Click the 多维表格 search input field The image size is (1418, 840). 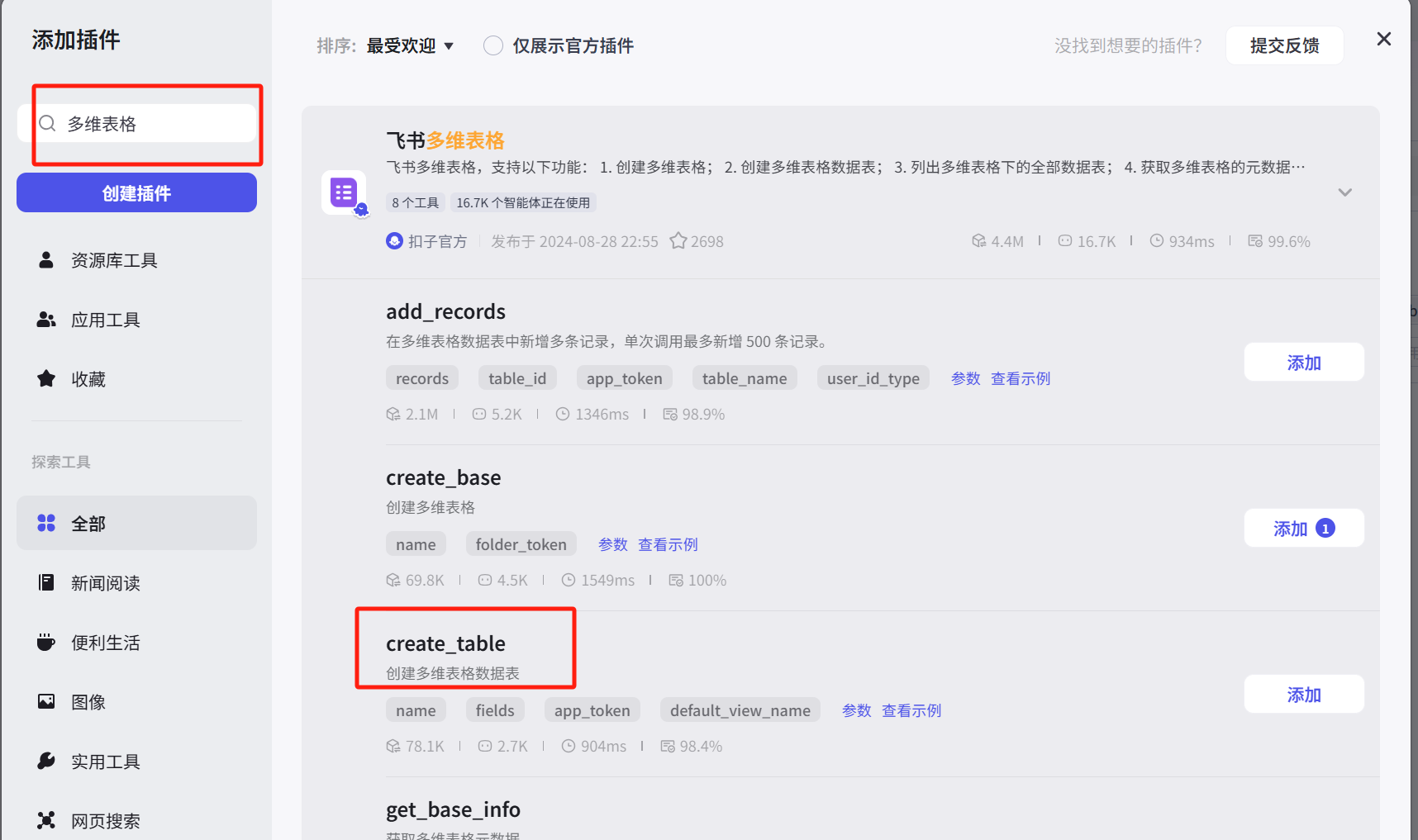(x=136, y=123)
